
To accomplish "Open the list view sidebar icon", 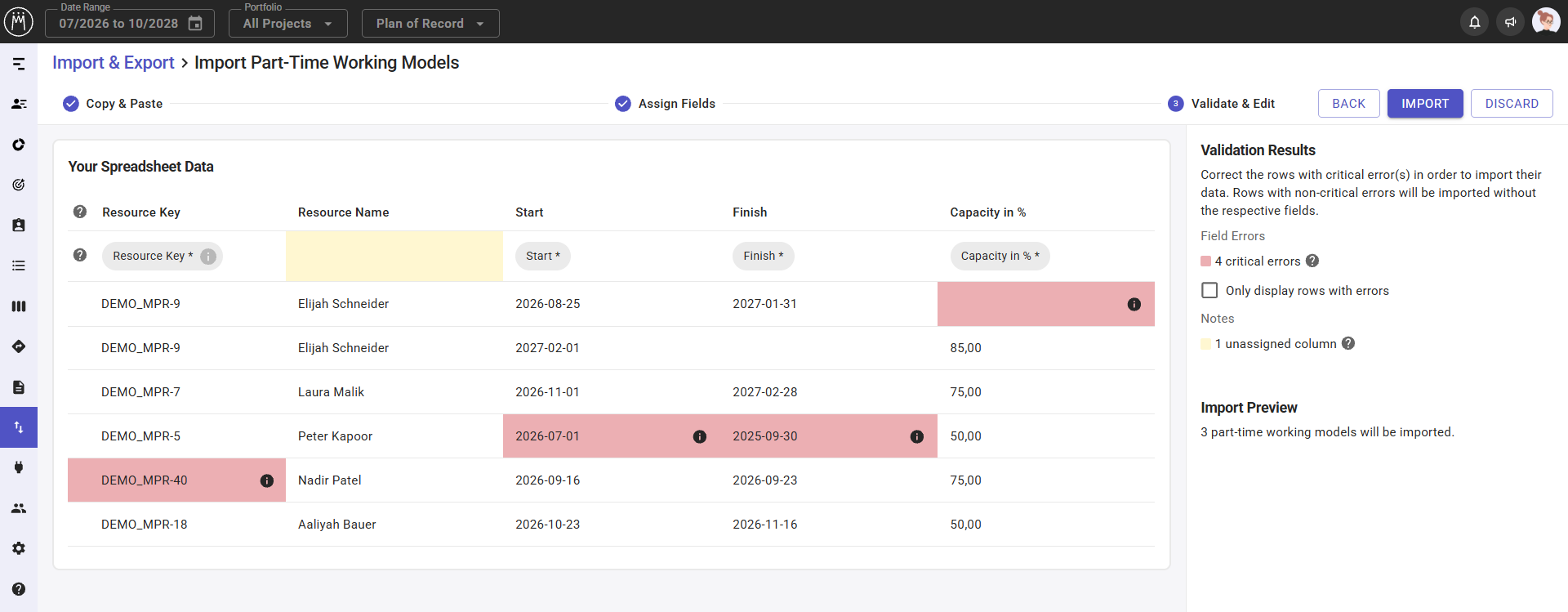I will pyautogui.click(x=19, y=266).
